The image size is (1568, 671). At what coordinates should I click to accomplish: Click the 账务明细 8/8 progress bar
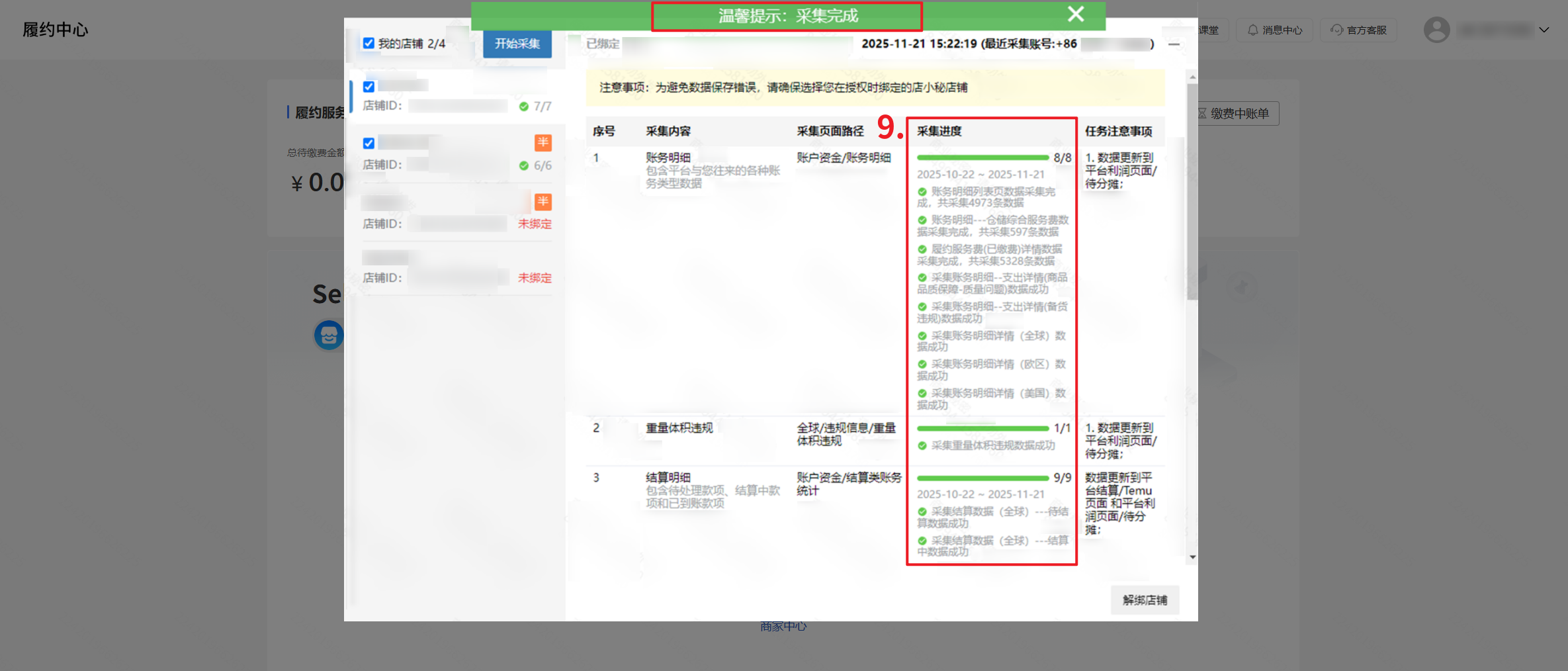click(x=982, y=158)
